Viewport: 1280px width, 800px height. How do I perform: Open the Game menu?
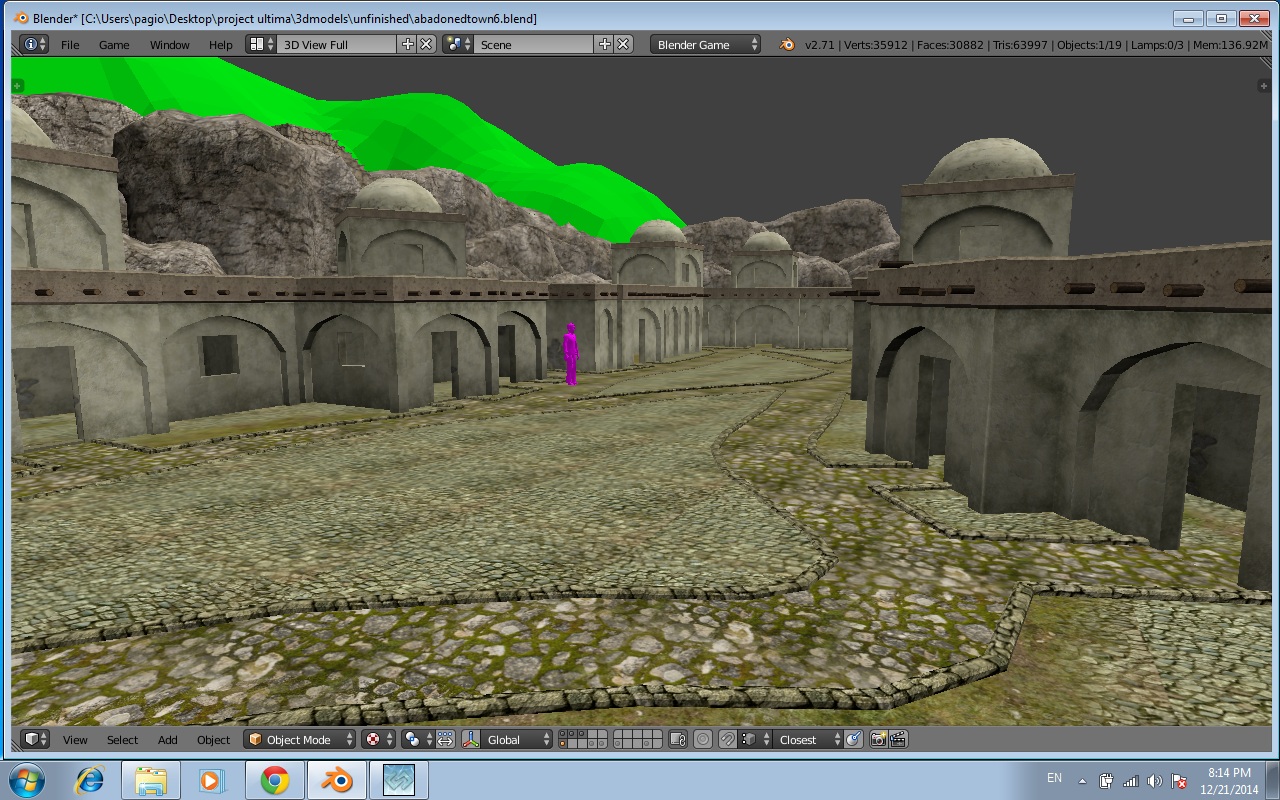click(x=114, y=45)
